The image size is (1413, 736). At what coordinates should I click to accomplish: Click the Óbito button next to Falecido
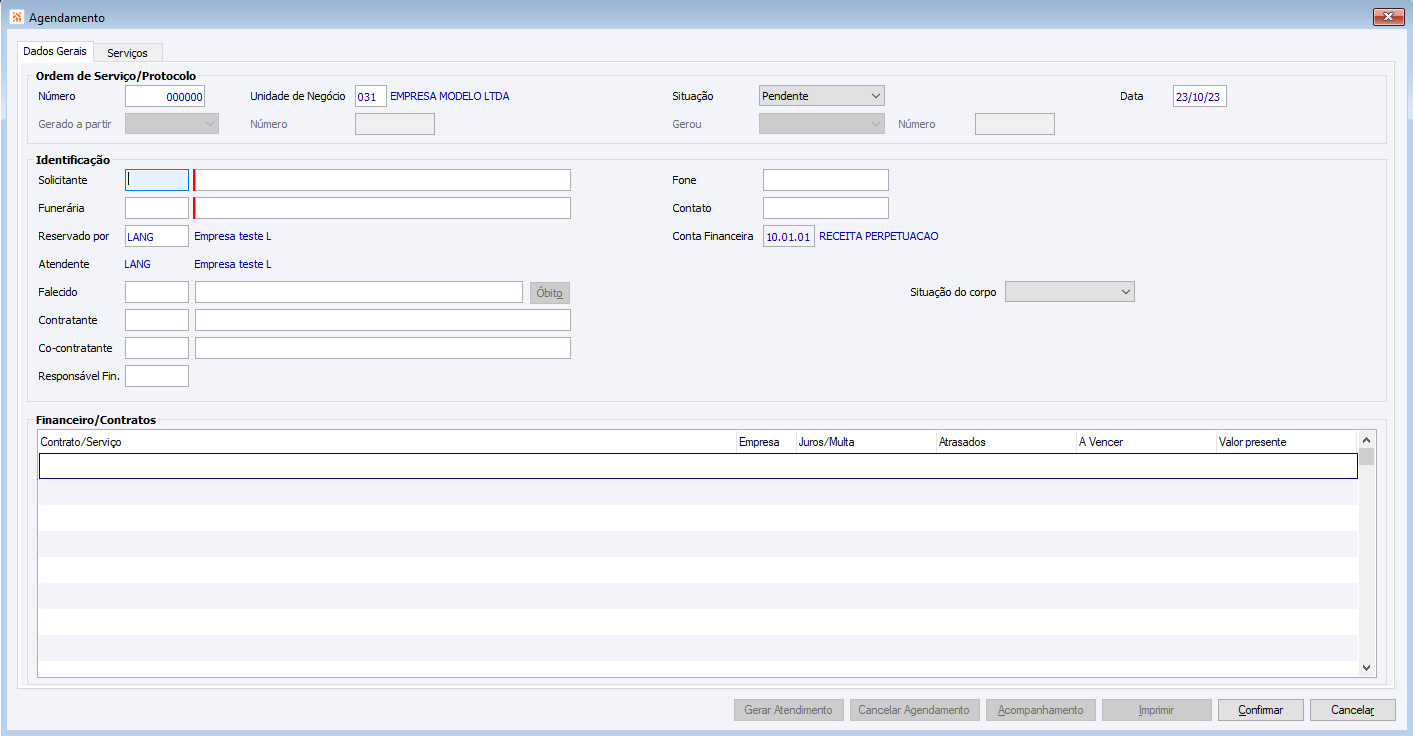(x=550, y=293)
